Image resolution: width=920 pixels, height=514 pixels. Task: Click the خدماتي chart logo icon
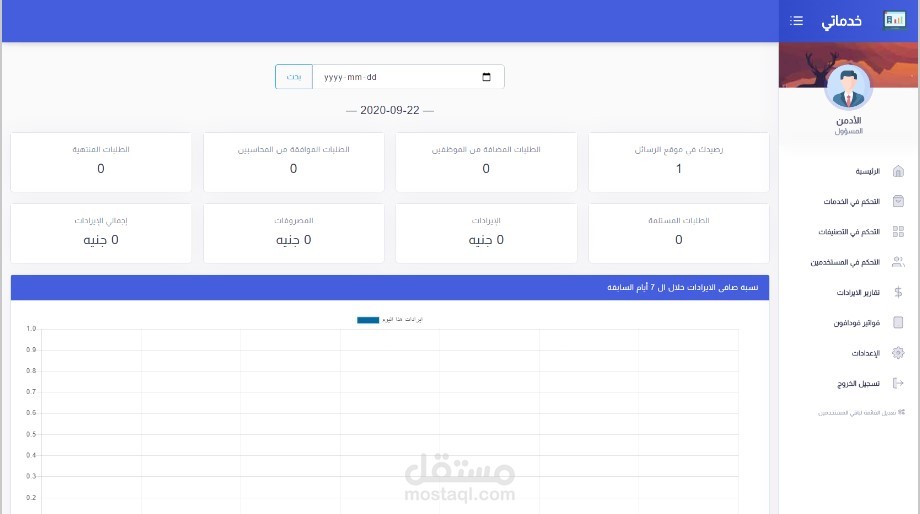[894, 21]
